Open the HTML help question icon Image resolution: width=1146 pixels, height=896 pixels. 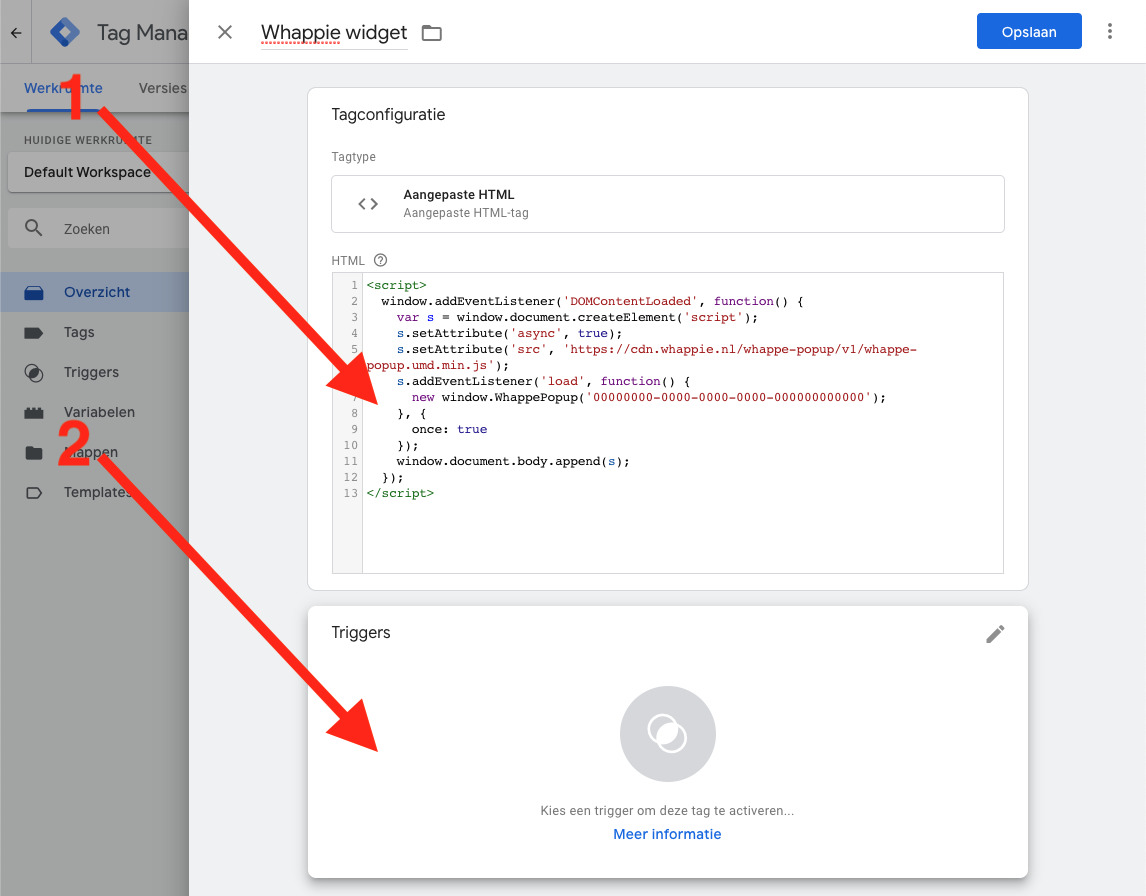click(x=380, y=260)
